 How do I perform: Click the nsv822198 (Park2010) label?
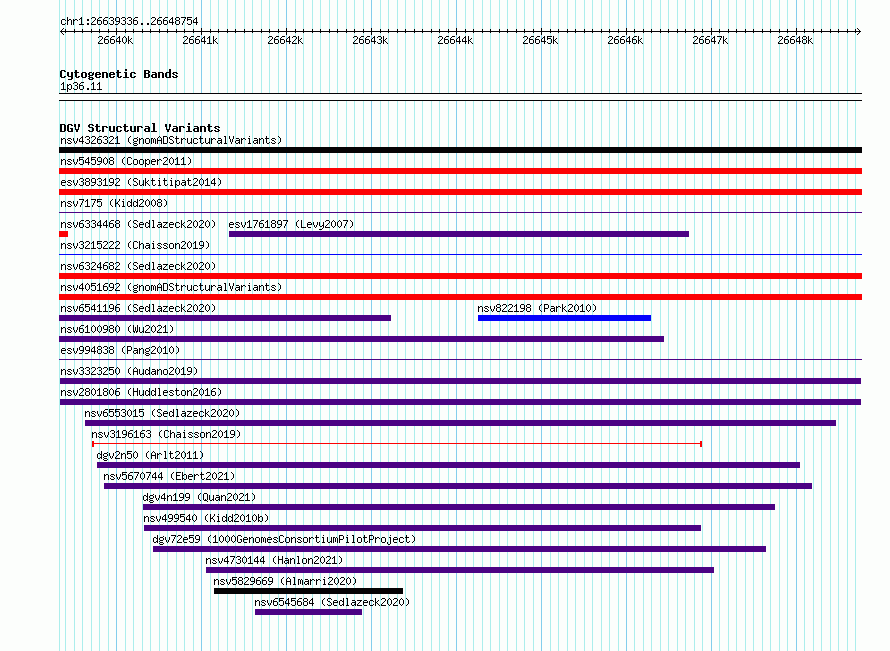pos(537,308)
